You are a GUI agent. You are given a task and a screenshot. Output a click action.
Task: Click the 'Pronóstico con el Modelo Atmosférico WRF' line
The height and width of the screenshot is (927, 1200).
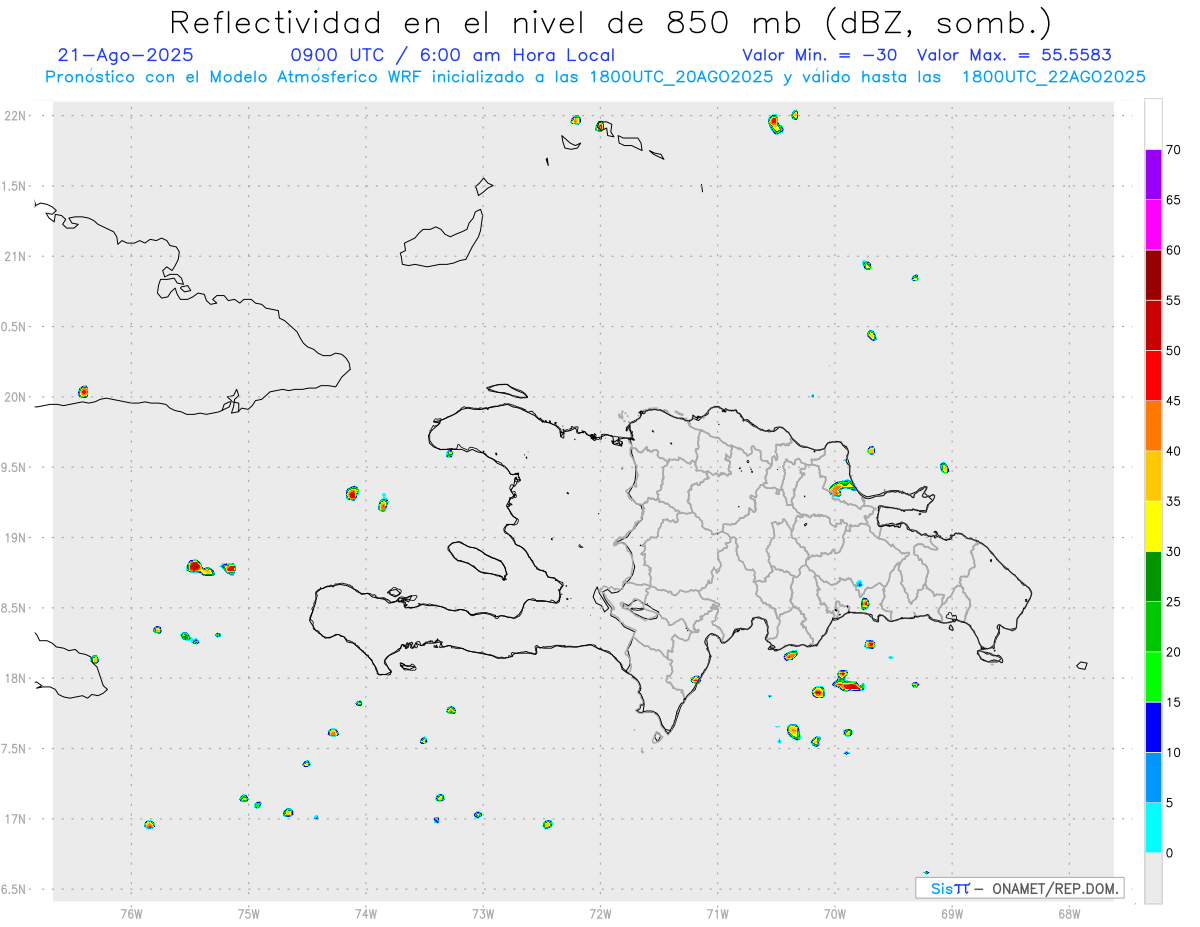236,77
